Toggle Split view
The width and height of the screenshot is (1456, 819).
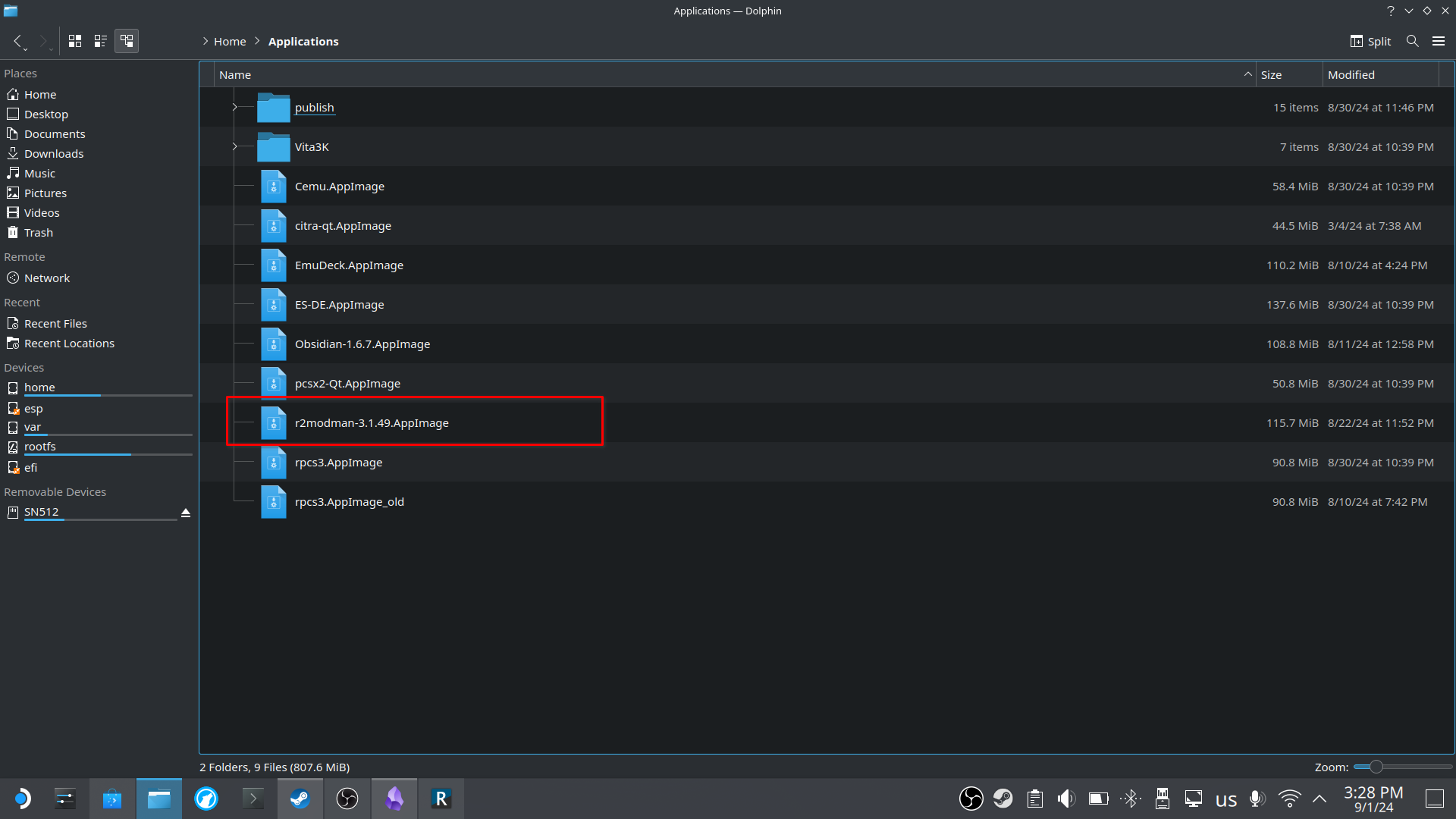pos(1370,41)
